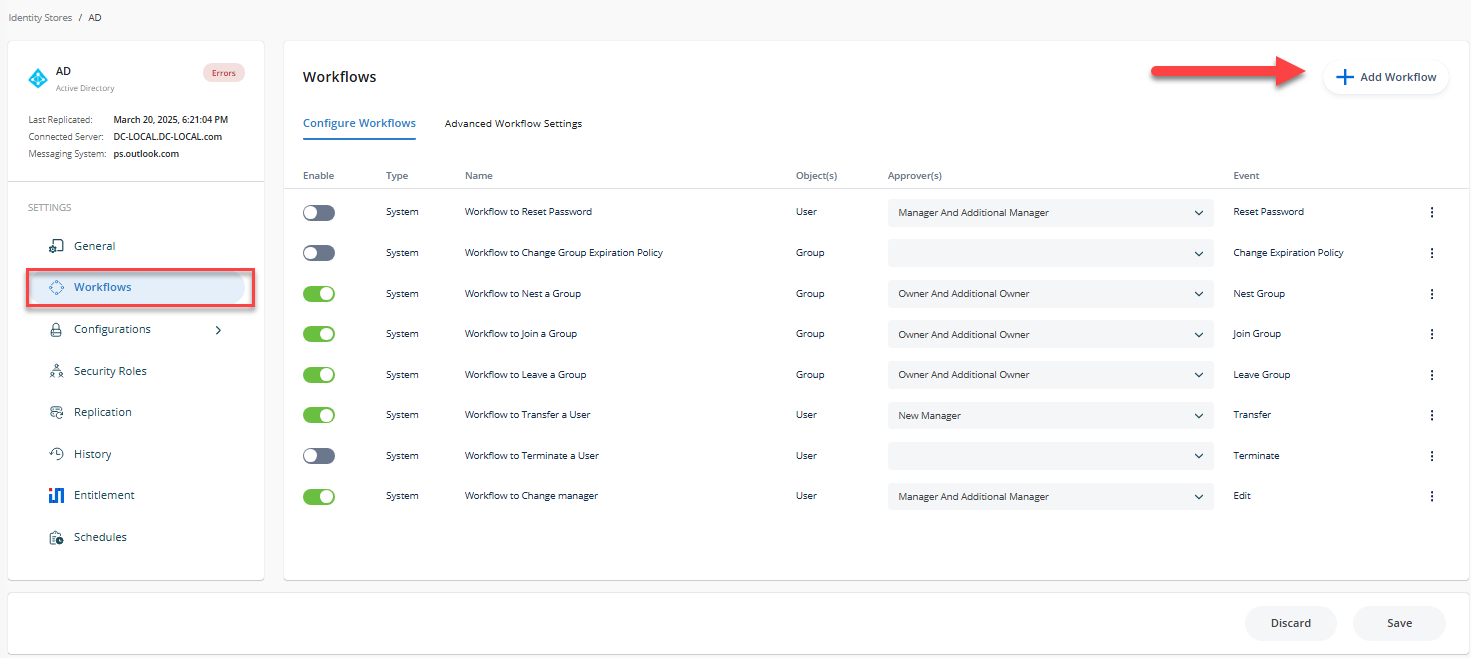Disable the Workflow to Leave a Group toggle
Screen dimensions: 1471x658
[319, 375]
